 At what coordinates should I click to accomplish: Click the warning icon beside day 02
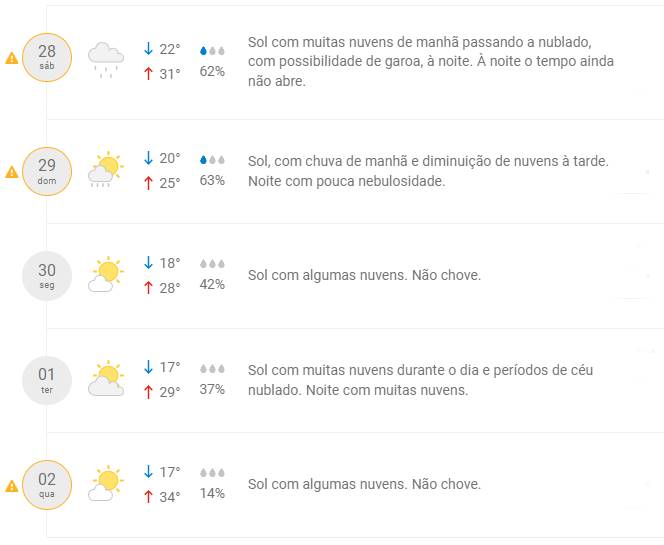tap(12, 486)
